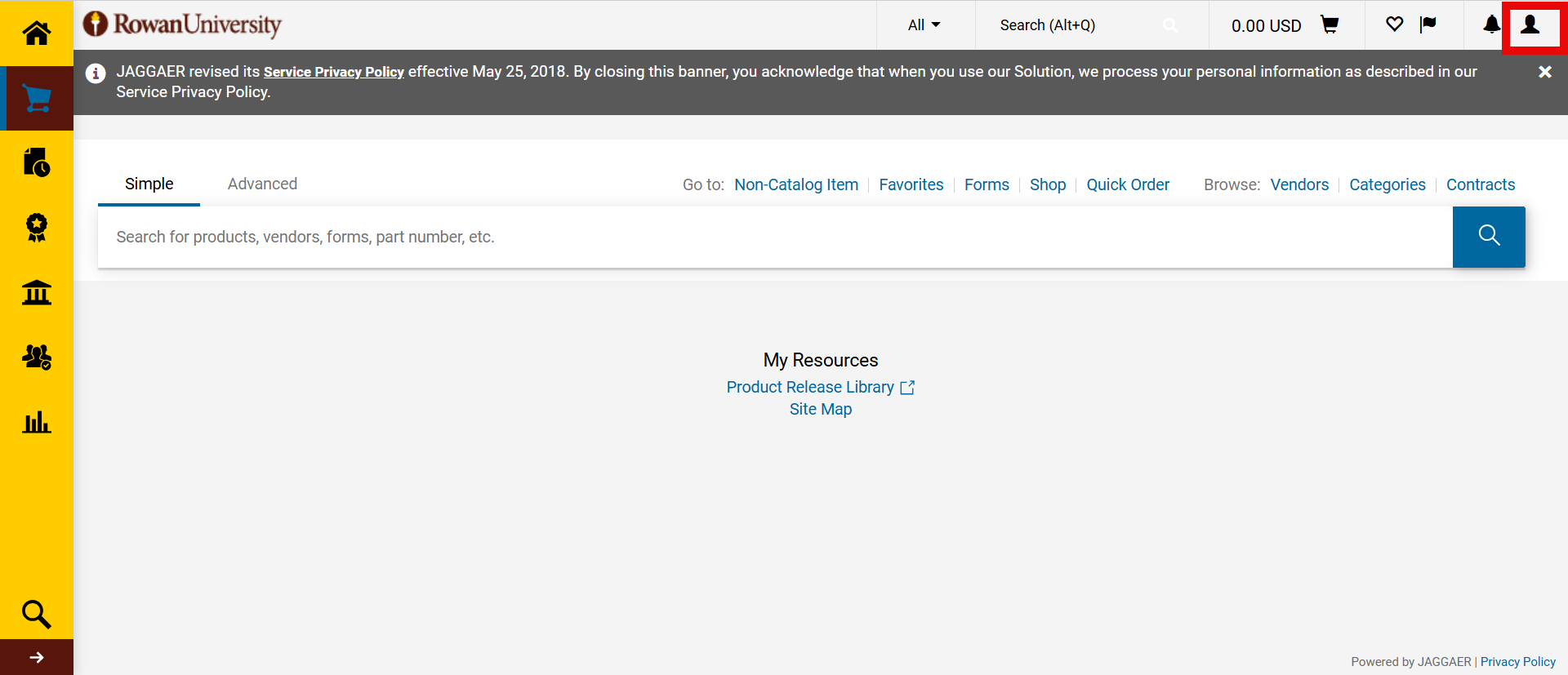Image resolution: width=1568 pixels, height=675 pixels.
Task: Switch to the Advanced search tab
Action: 262,184
